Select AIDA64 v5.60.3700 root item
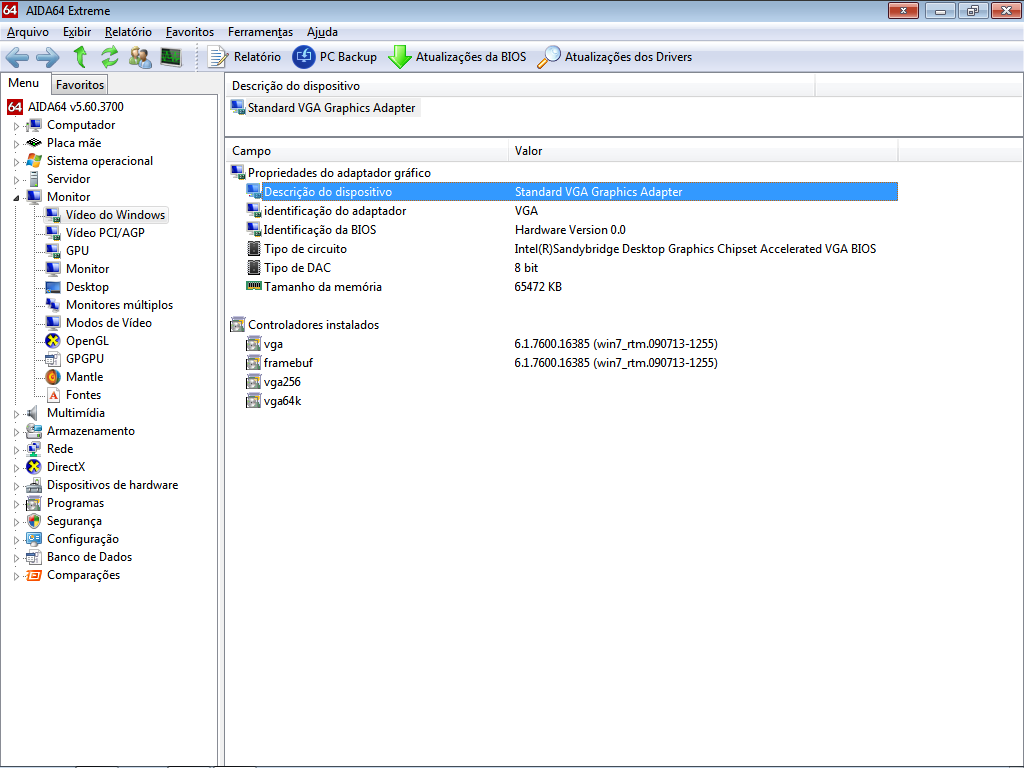The width and height of the screenshot is (1024, 768). click(x=65, y=106)
